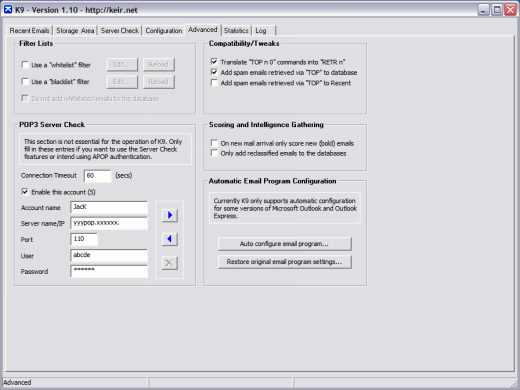Screen dimensions: 520x390
Task: Go to next POP3 account arrow
Action: [x=170, y=215]
